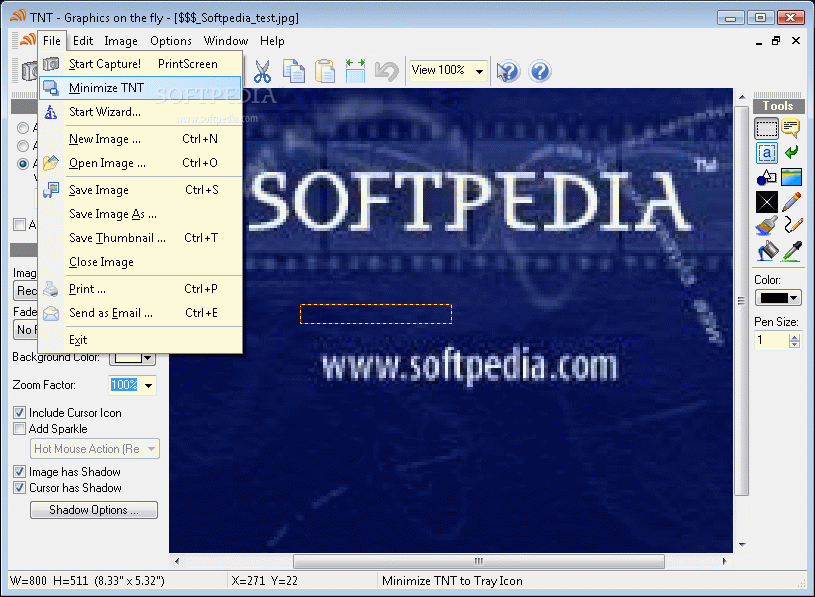Click the Shadow Options ... button
This screenshot has width=815, height=597.
(x=94, y=510)
